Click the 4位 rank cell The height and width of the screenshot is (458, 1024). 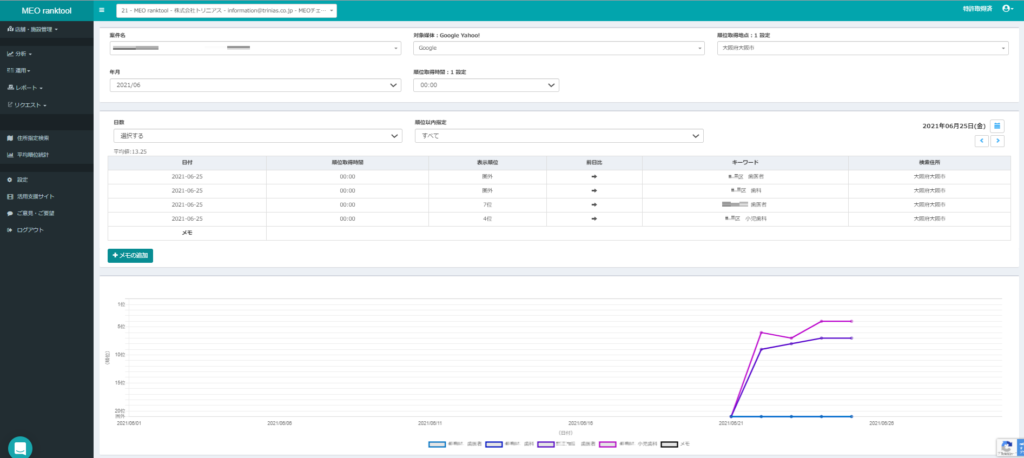coord(487,219)
